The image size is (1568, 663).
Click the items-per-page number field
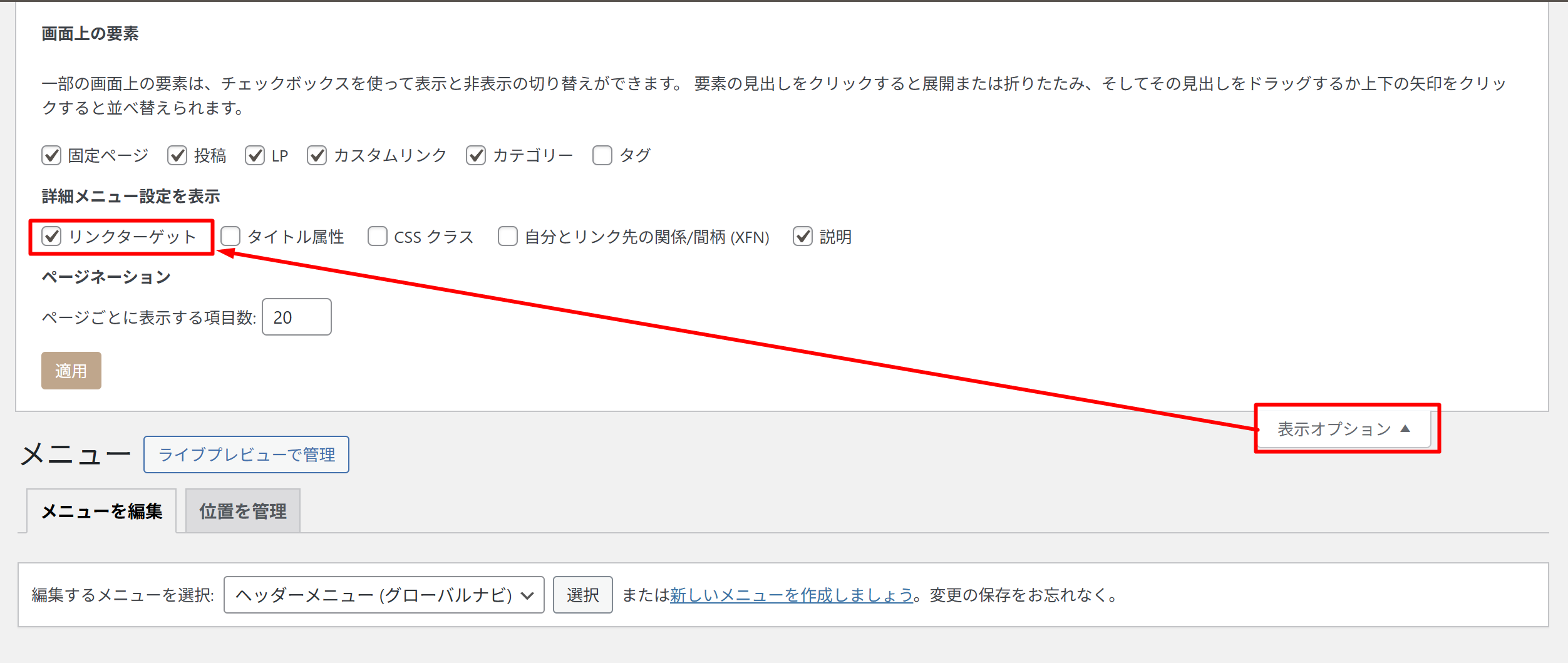[x=296, y=317]
